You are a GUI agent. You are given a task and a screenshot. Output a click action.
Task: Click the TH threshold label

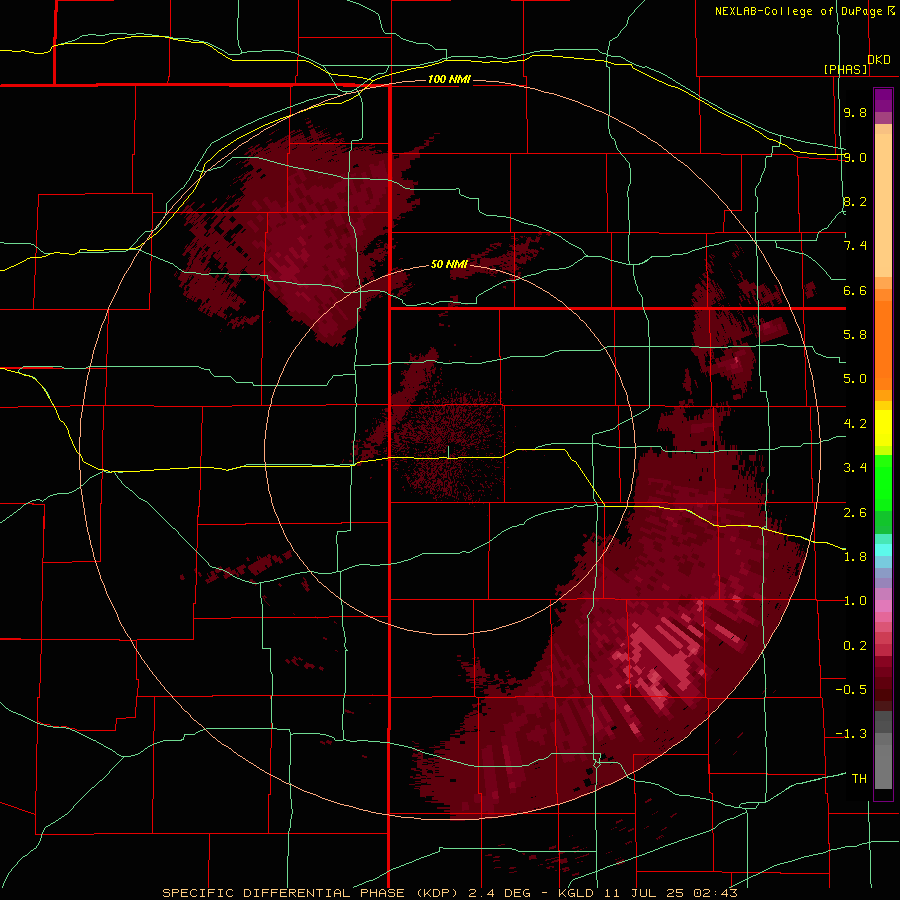click(859, 778)
